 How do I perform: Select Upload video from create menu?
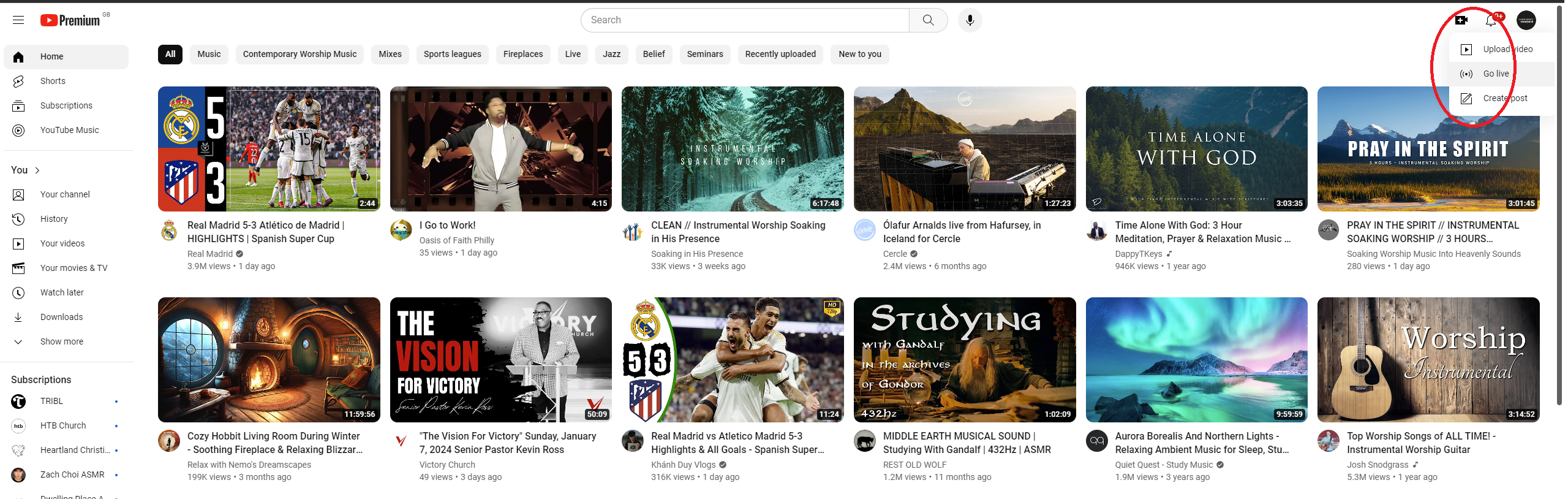pyautogui.click(x=1502, y=49)
